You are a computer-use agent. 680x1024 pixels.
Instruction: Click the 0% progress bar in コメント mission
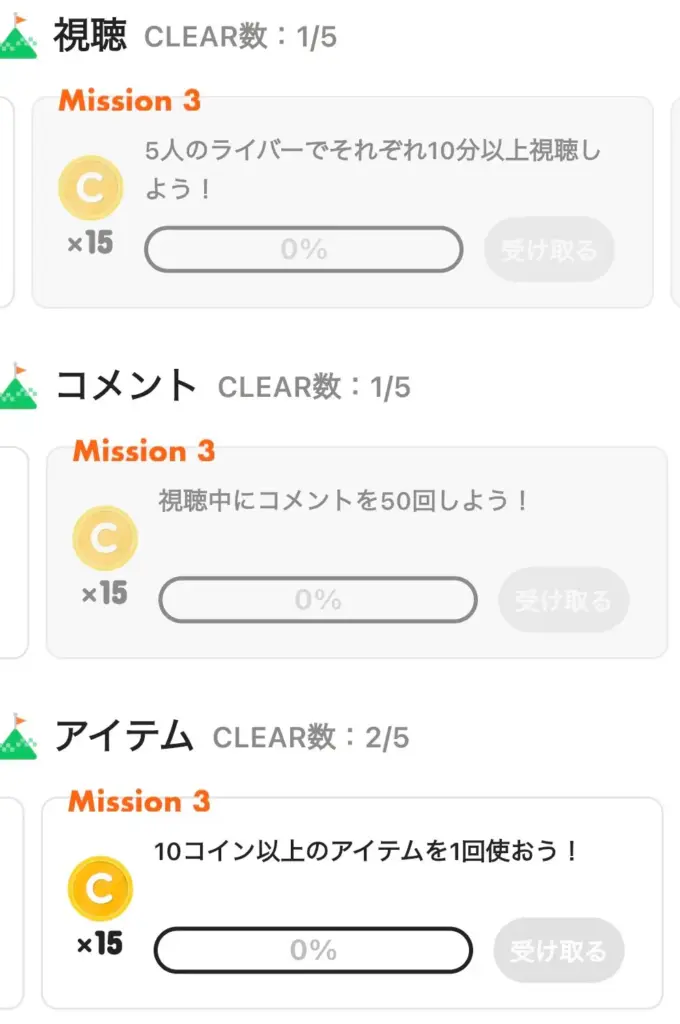(318, 599)
